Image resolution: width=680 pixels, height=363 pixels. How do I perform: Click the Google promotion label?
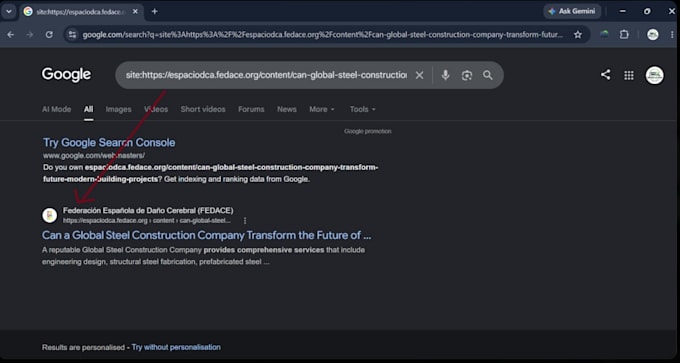pos(368,131)
